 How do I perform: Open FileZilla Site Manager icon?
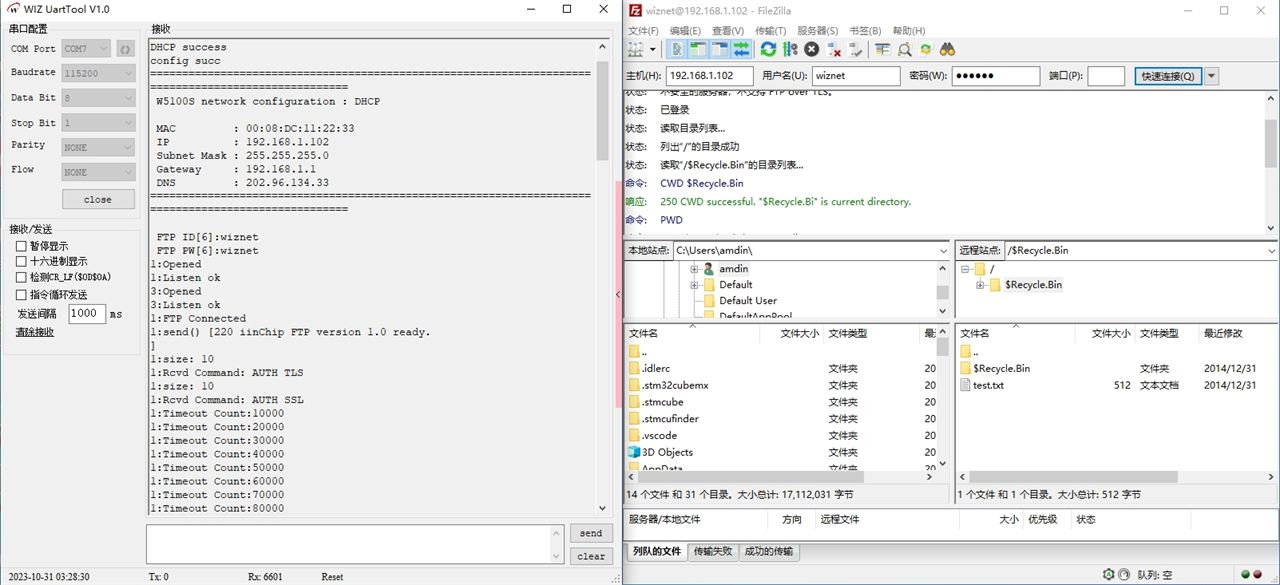coord(635,49)
